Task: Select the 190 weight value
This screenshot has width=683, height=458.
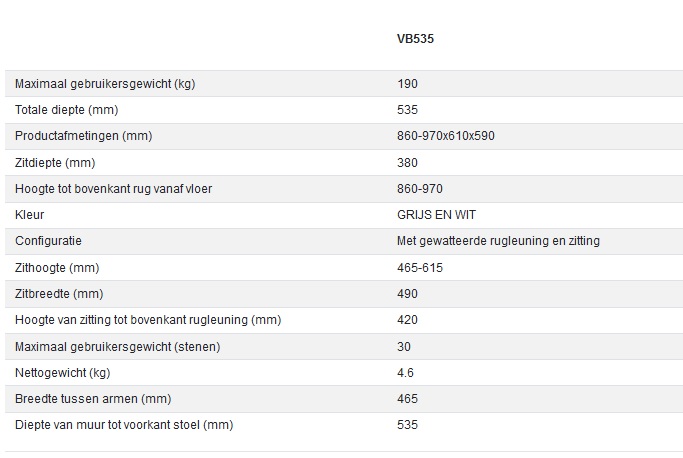Action: pos(407,84)
